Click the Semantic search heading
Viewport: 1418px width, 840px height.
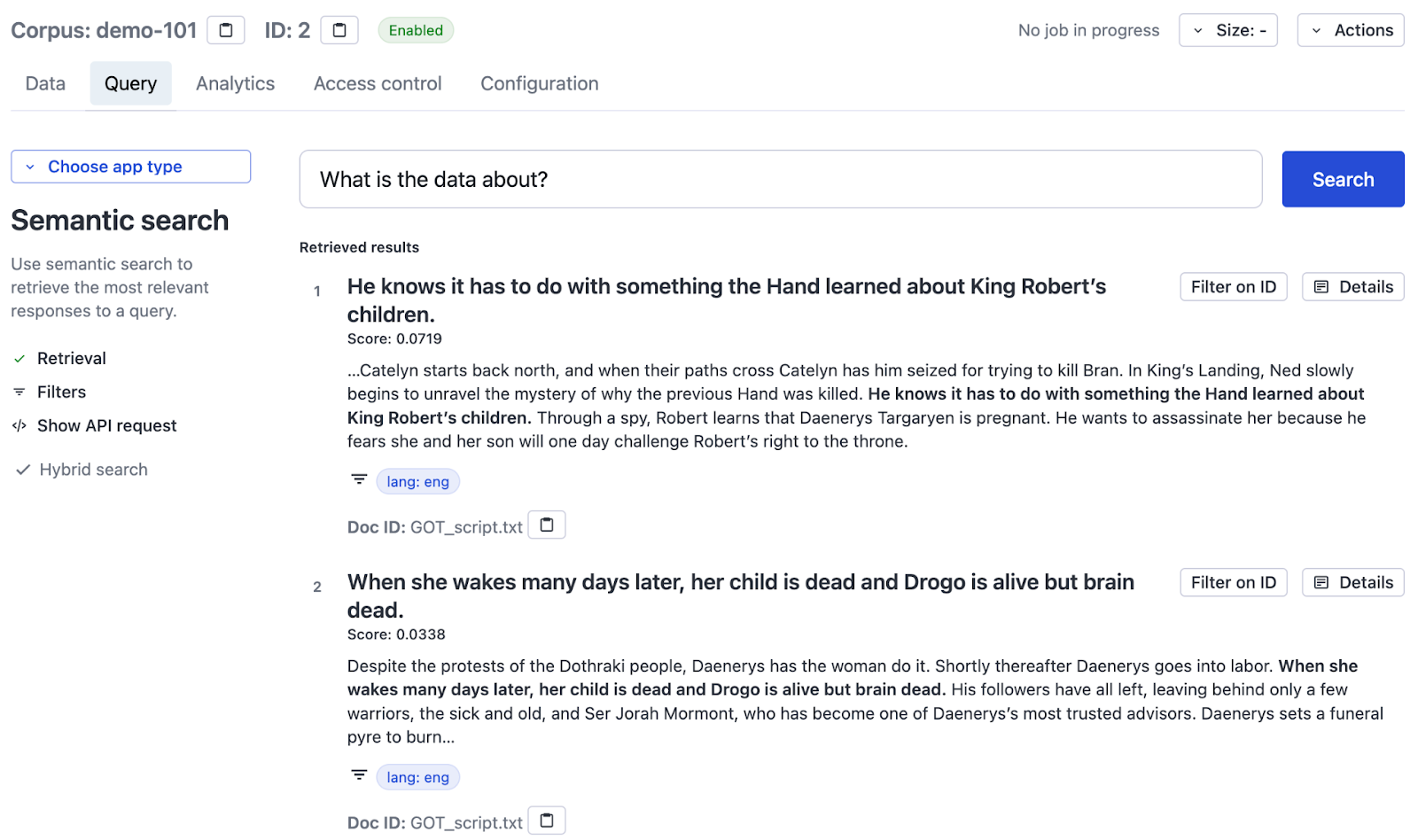[120, 221]
